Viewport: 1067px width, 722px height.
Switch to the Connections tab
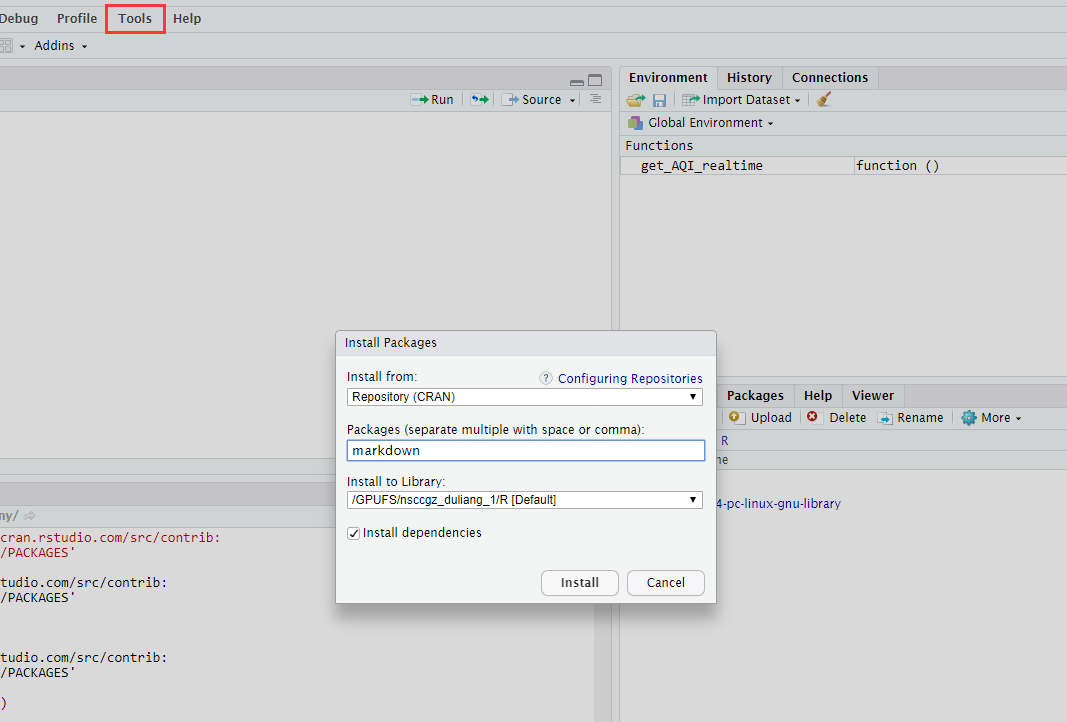(830, 78)
